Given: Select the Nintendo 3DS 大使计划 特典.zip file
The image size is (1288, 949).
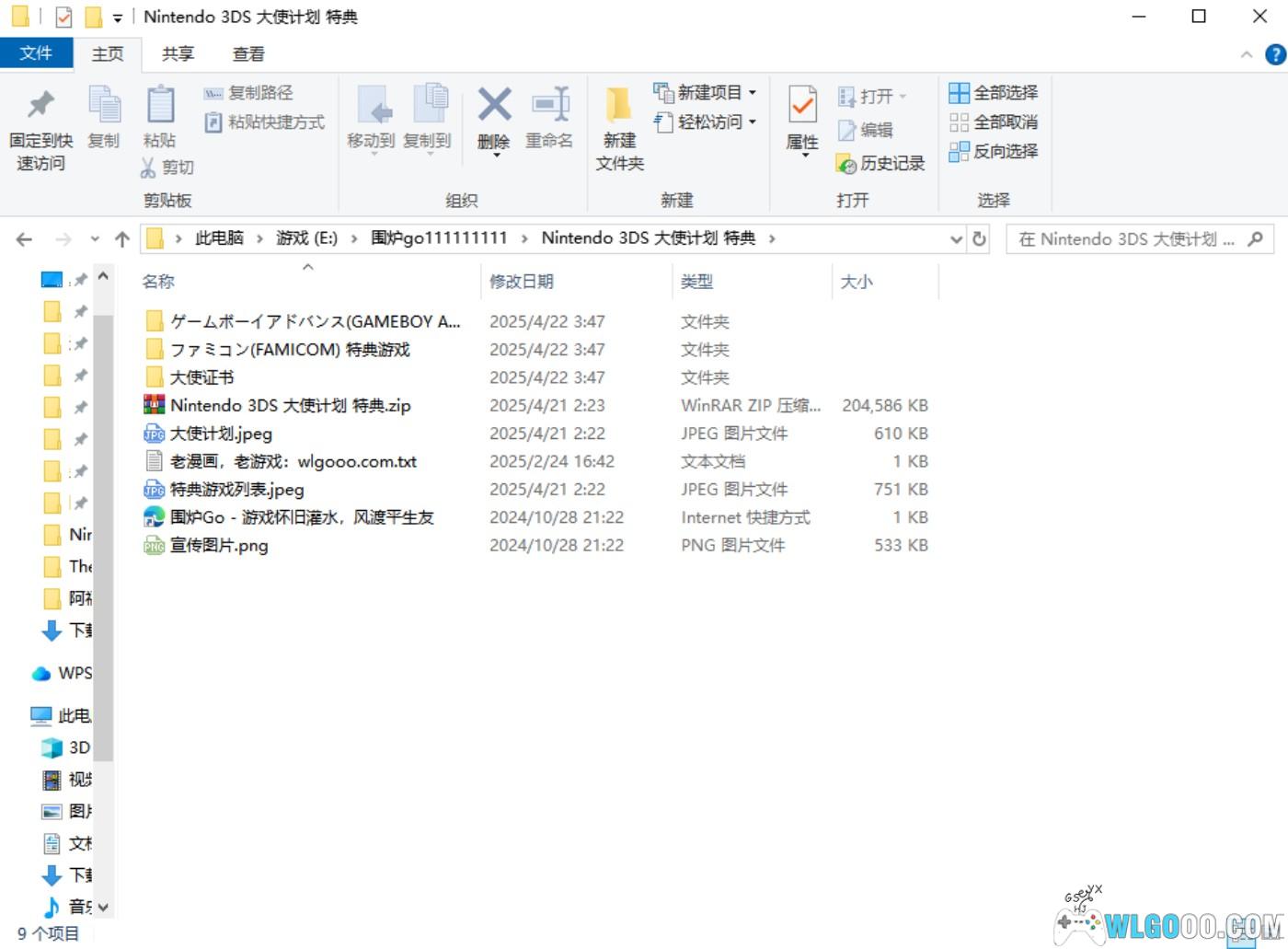Looking at the screenshot, I should point(290,406).
